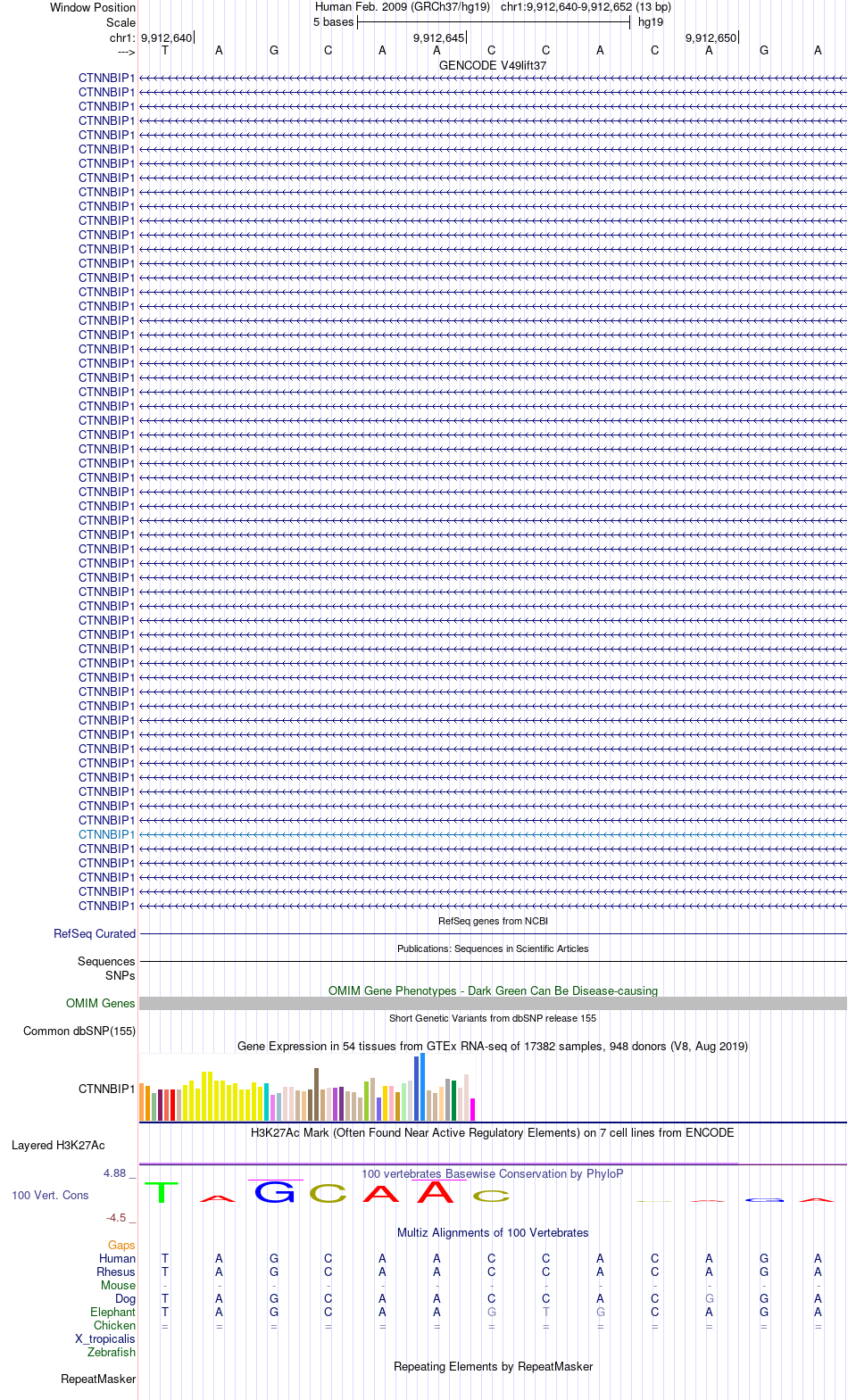
Task: Click the Human Feb. 2009 (GRCh37/hg19) assembly title
Action: pyautogui.click(x=403, y=7)
